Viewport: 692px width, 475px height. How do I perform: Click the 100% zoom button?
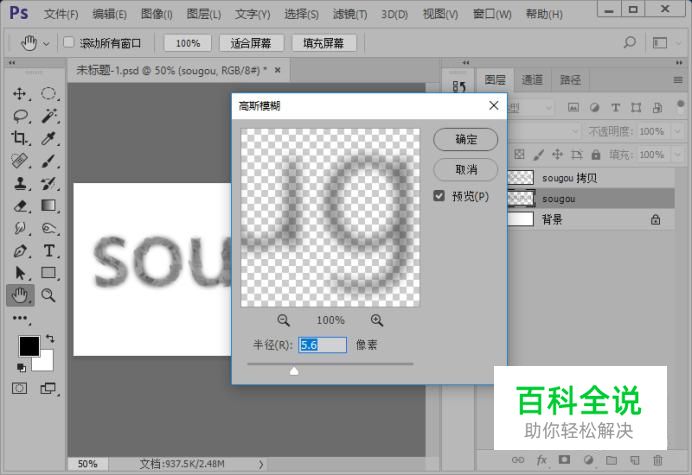click(188, 43)
